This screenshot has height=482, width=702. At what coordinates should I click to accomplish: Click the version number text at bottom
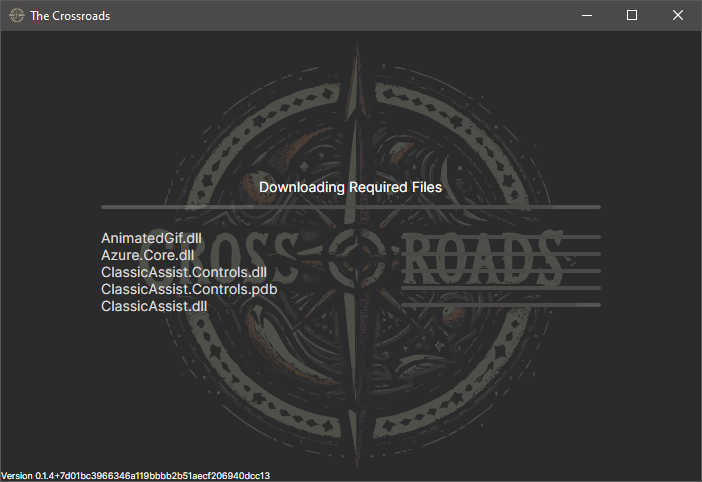pos(136,476)
